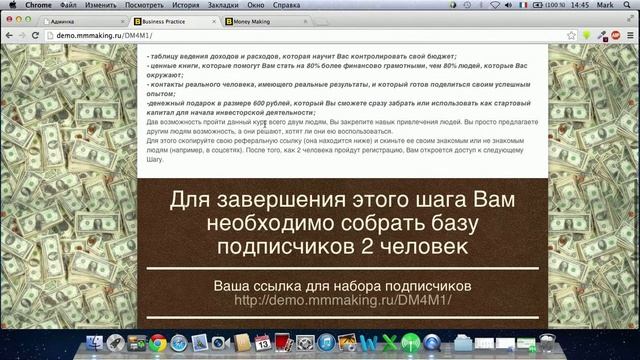Open the blue folder stack in dock
This screenshot has width=640, height=360.
463,343
